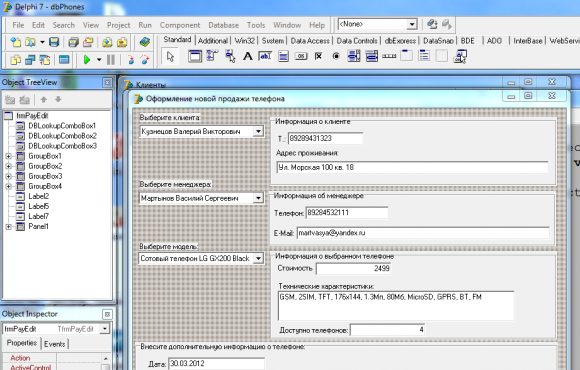Screen dimensions: 580x370
Task: Select the RadioButton component in palette
Action: (x=336, y=56)
